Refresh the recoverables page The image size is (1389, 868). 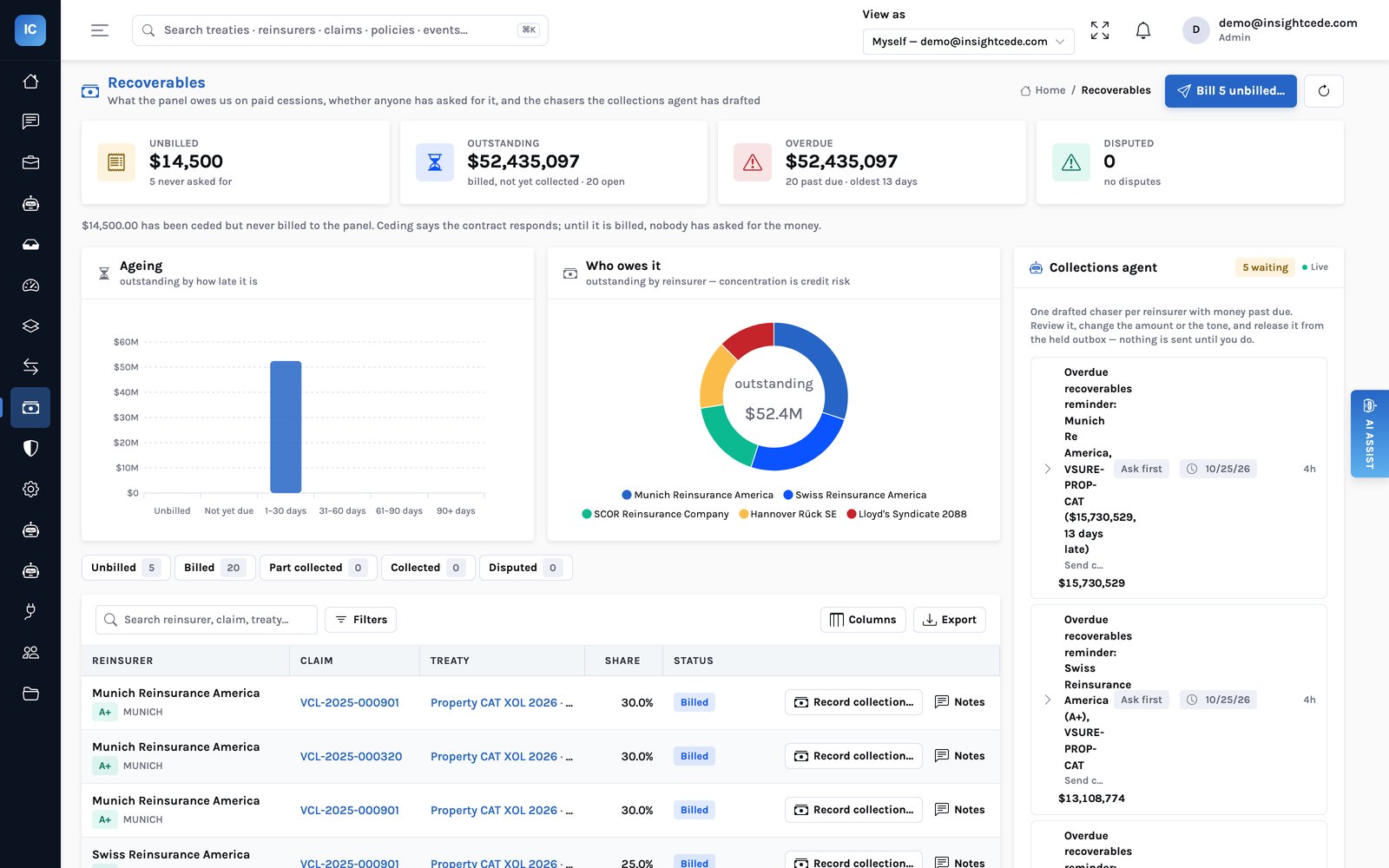(x=1324, y=90)
